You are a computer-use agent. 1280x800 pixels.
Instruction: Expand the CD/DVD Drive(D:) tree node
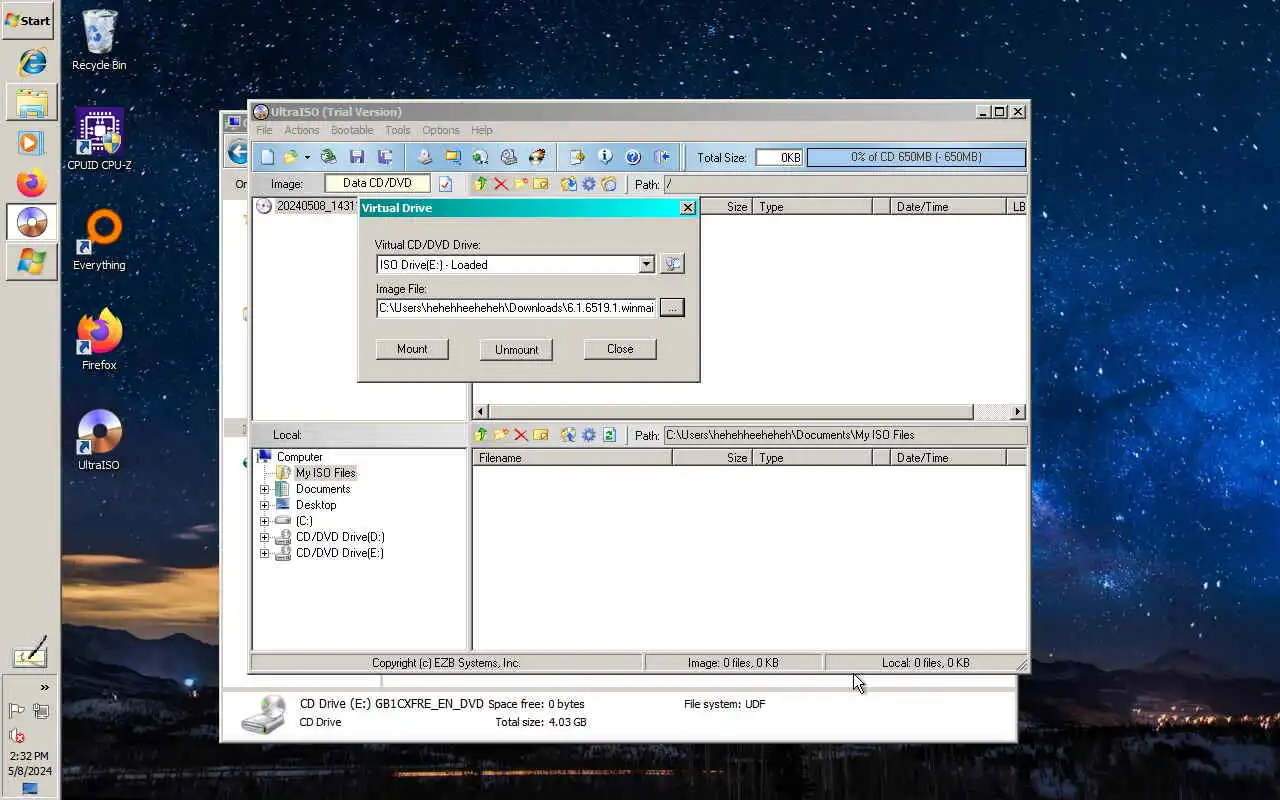265,537
